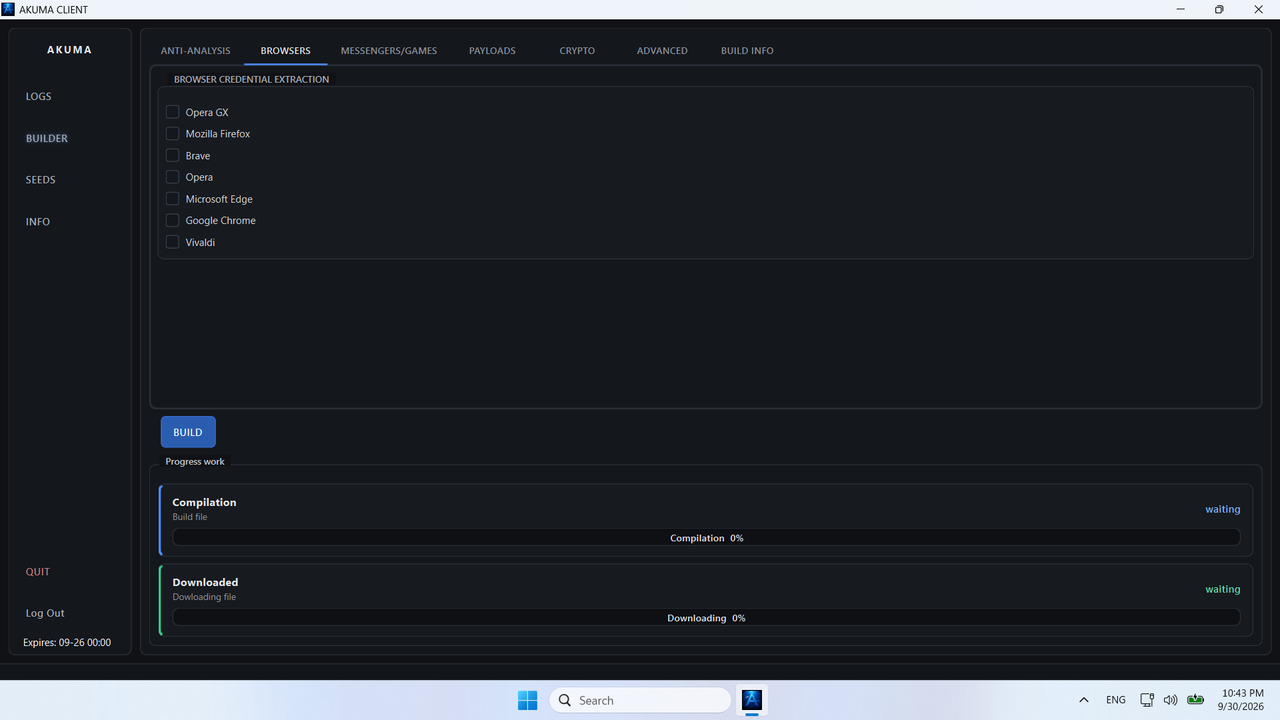Tick the Vivaldi checkbox

point(172,242)
